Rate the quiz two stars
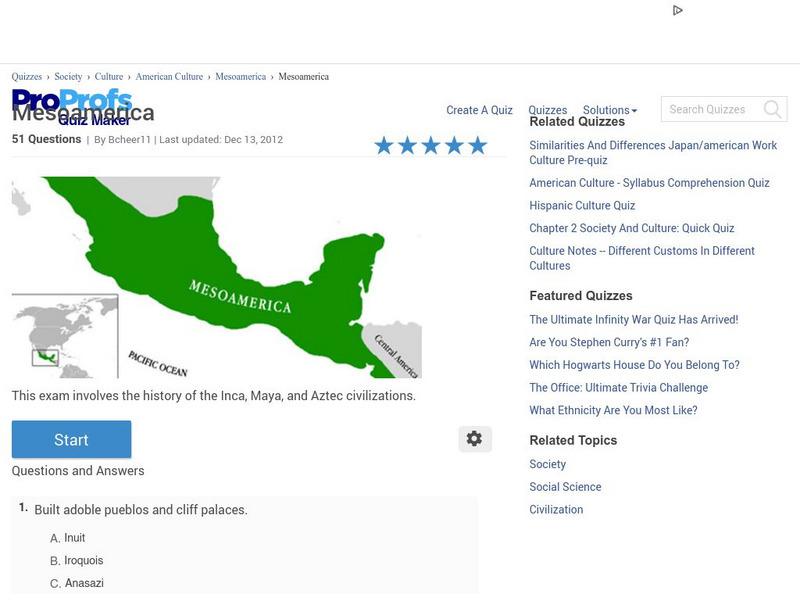Image resolution: width=800 pixels, height=594 pixels. (x=407, y=146)
